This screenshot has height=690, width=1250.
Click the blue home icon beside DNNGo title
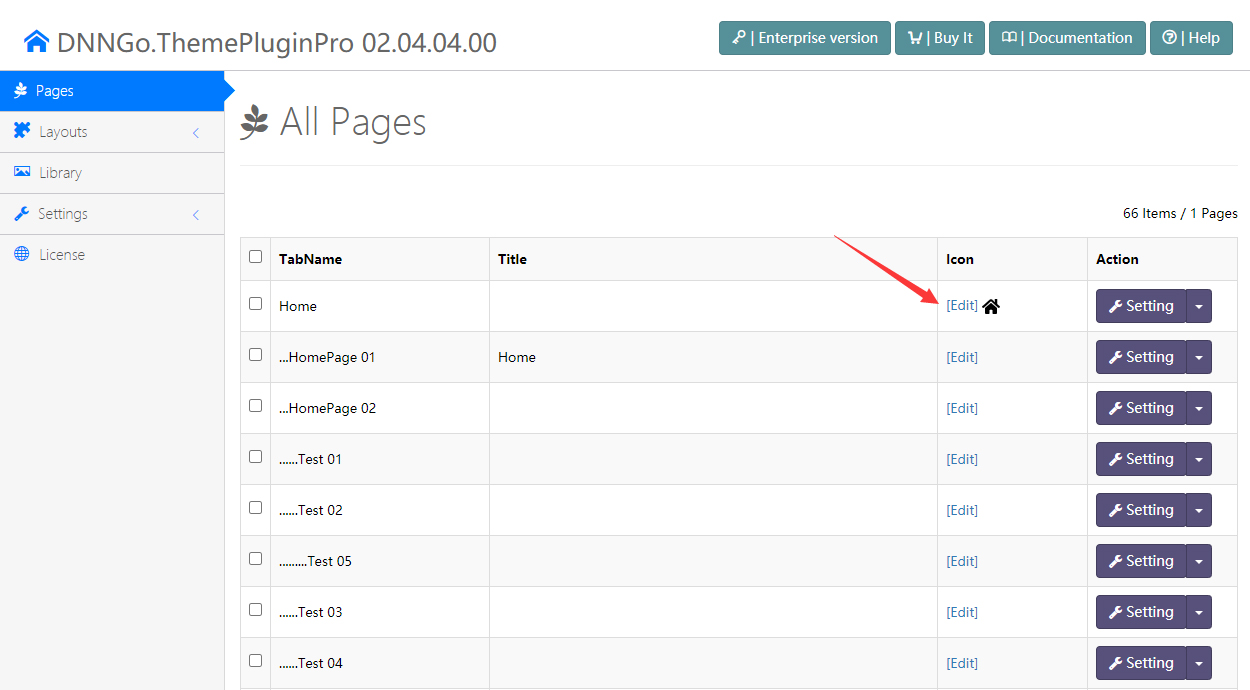pyautogui.click(x=37, y=41)
